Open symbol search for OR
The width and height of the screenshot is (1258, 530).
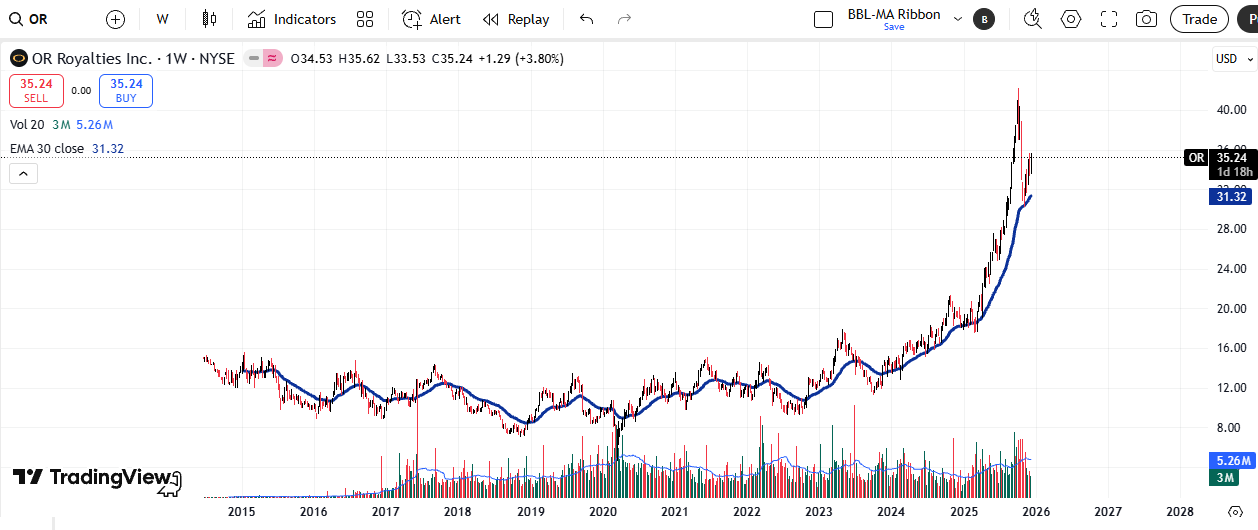[29, 19]
